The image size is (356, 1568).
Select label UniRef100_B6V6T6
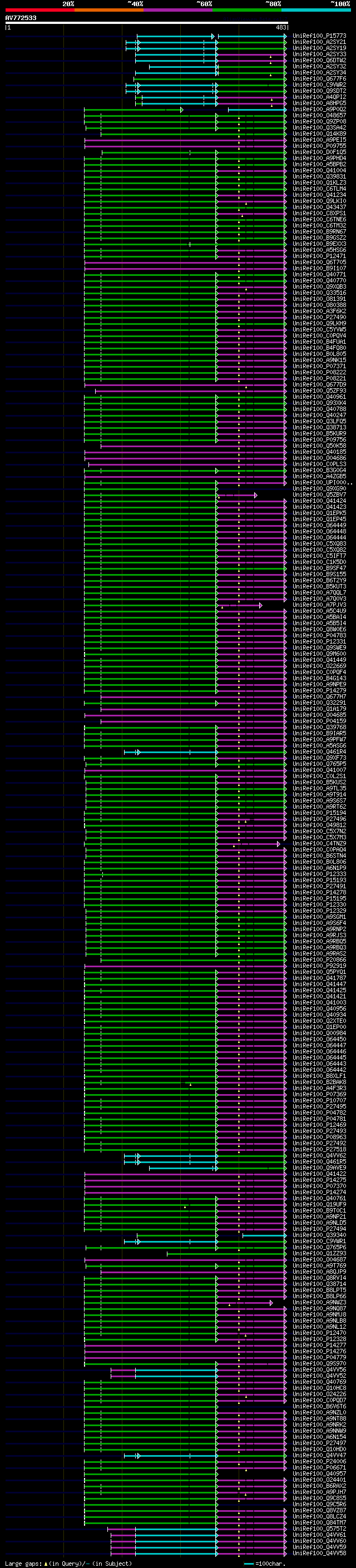(x=319, y=1407)
